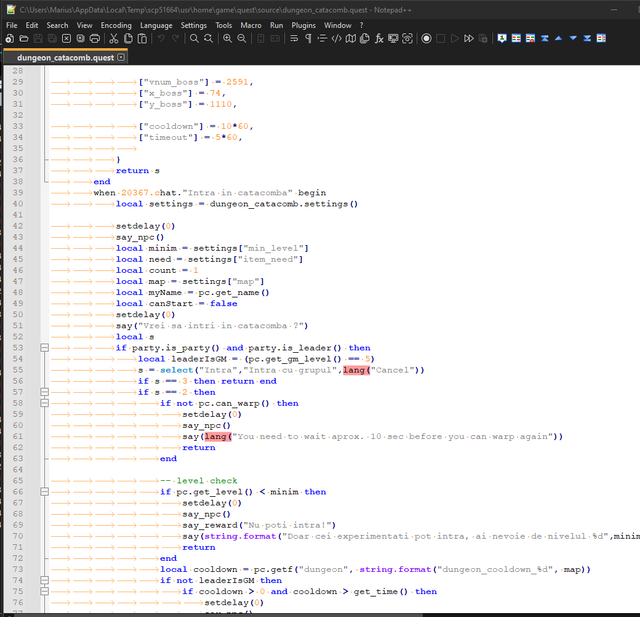The width and height of the screenshot is (640, 617).
Task: Open the Document Map icon
Action: 351,38
